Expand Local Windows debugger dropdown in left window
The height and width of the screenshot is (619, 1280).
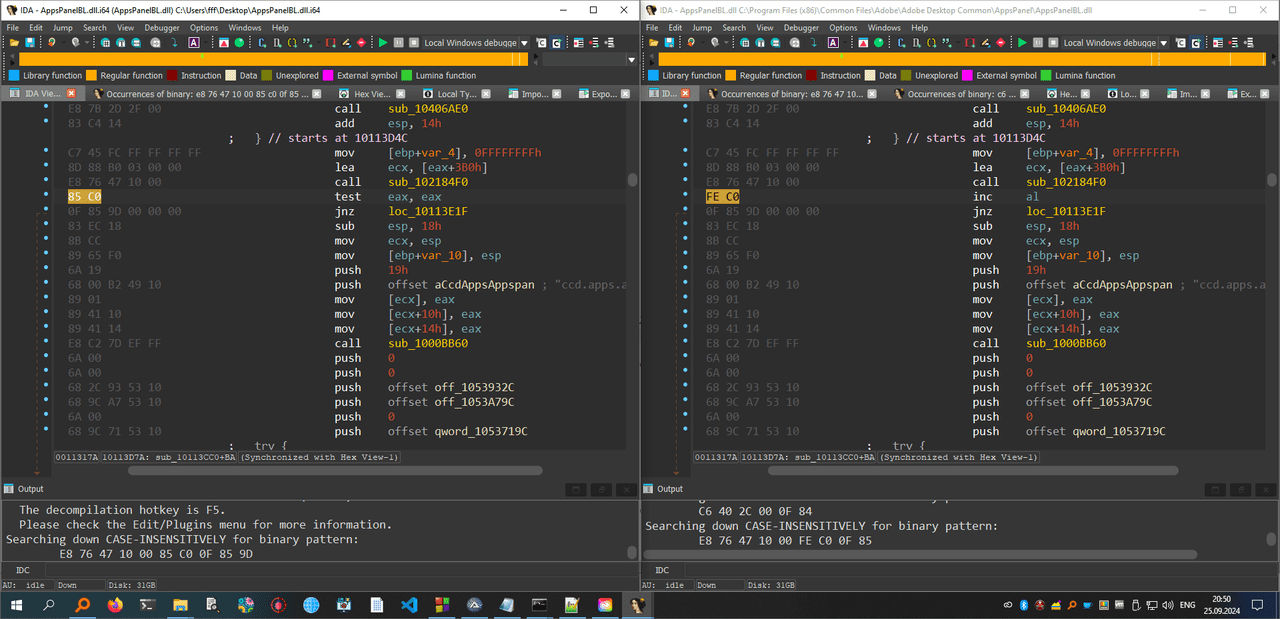(x=525, y=43)
